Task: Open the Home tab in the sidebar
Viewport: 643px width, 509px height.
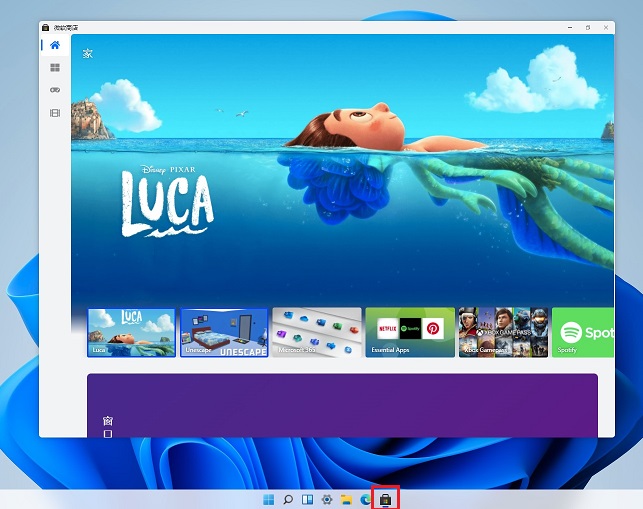Action: (x=55, y=45)
